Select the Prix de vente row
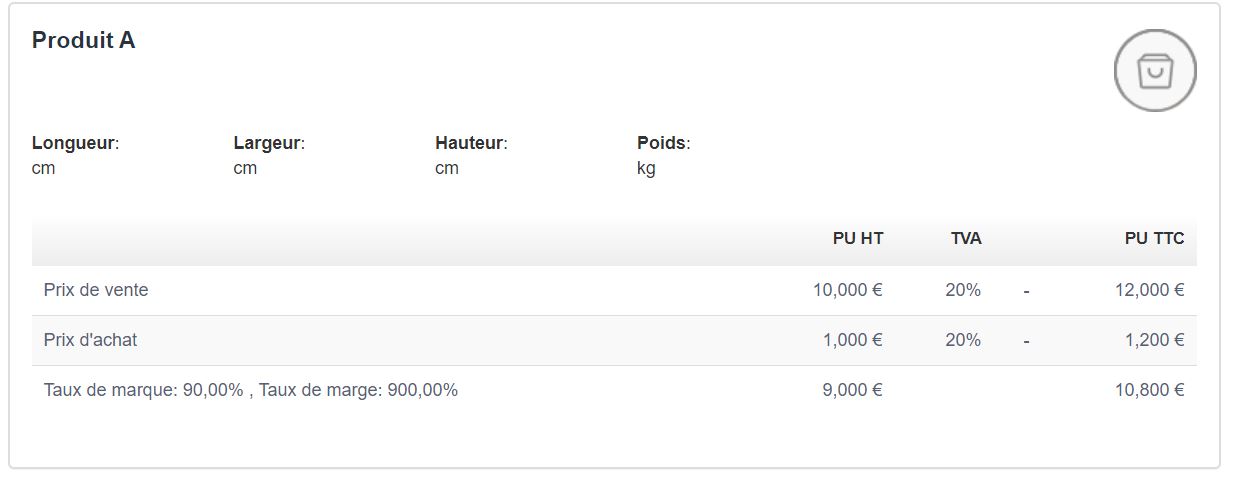The height and width of the screenshot is (482, 1234). (x=96, y=290)
